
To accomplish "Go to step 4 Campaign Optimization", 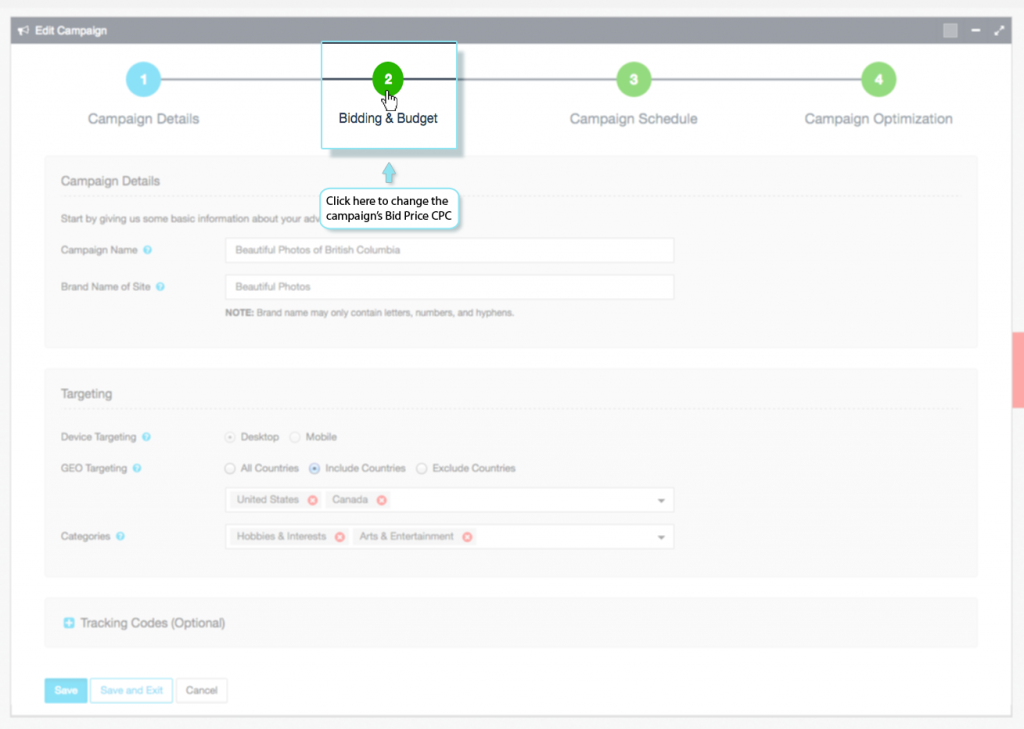I will point(878,80).
